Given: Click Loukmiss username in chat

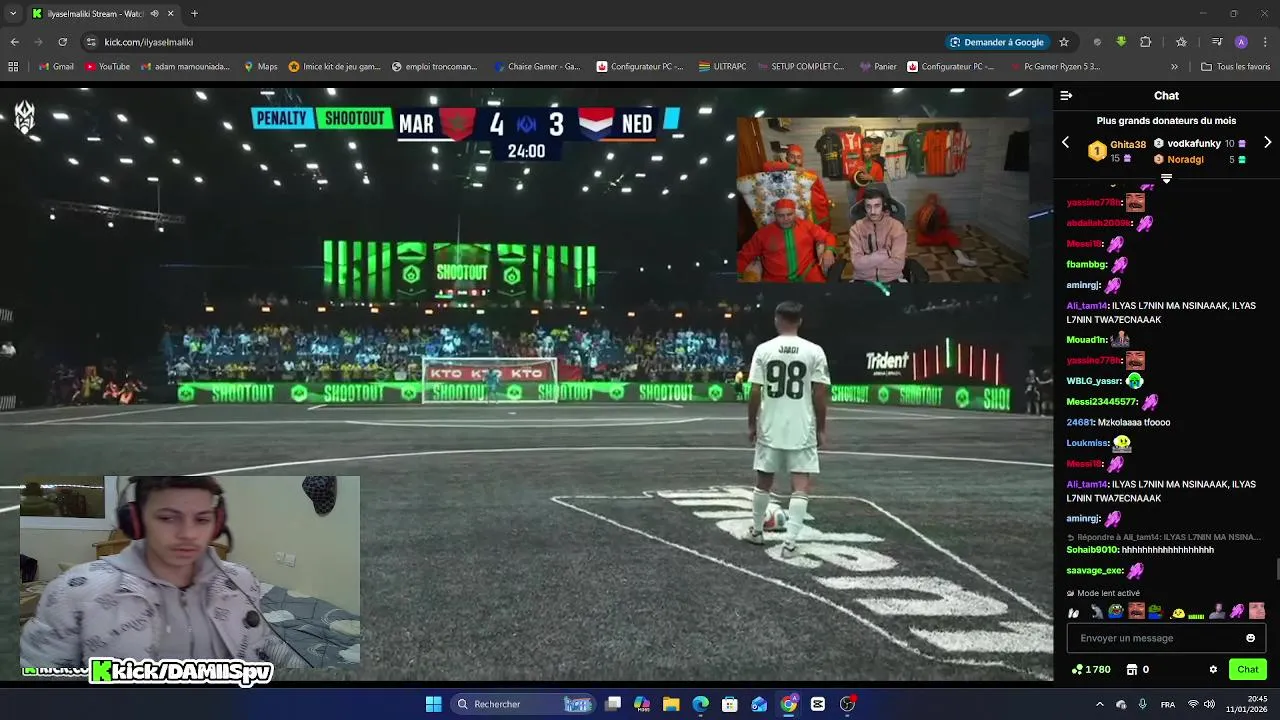Looking at the screenshot, I should click(1087, 443).
